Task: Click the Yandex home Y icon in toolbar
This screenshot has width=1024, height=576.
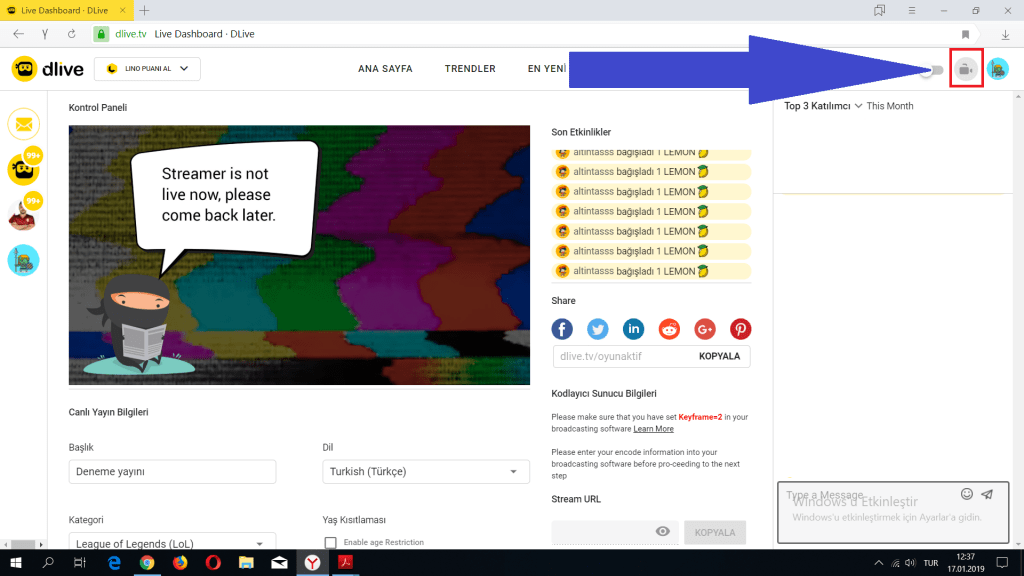Action: (x=45, y=34)
